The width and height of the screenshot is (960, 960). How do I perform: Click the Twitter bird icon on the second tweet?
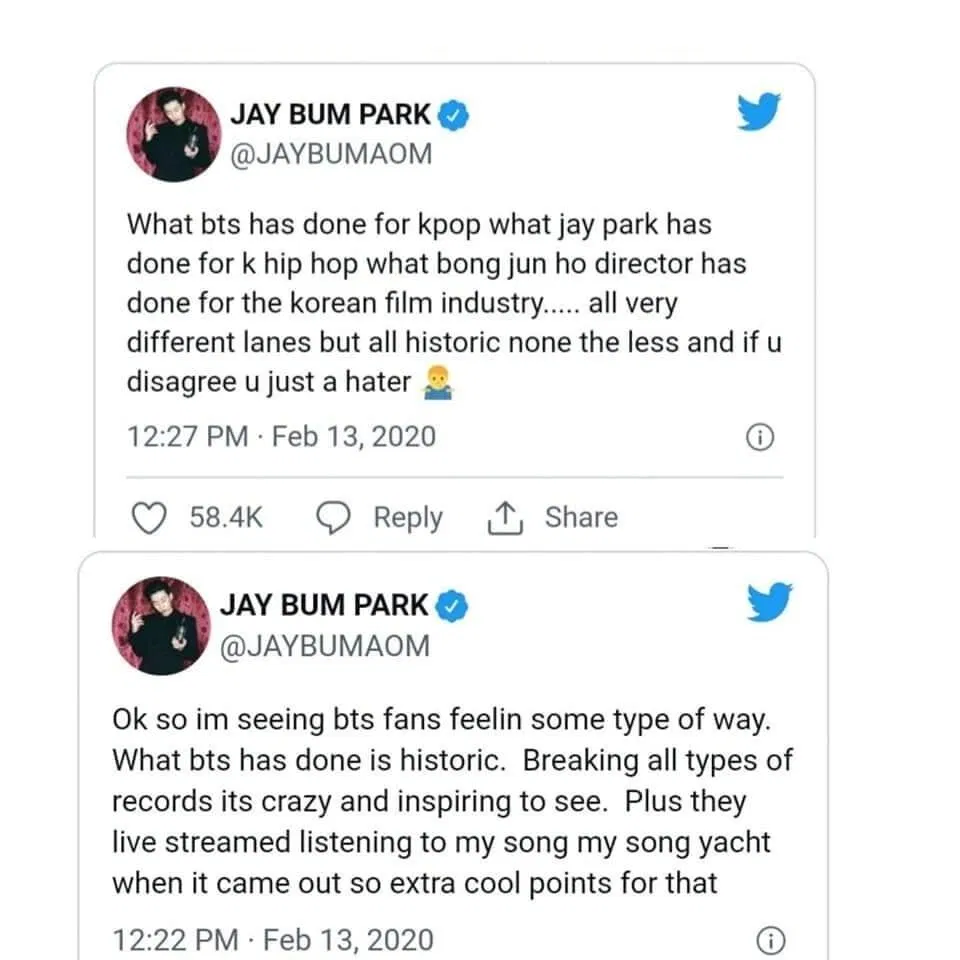click(x=768, y=603)
